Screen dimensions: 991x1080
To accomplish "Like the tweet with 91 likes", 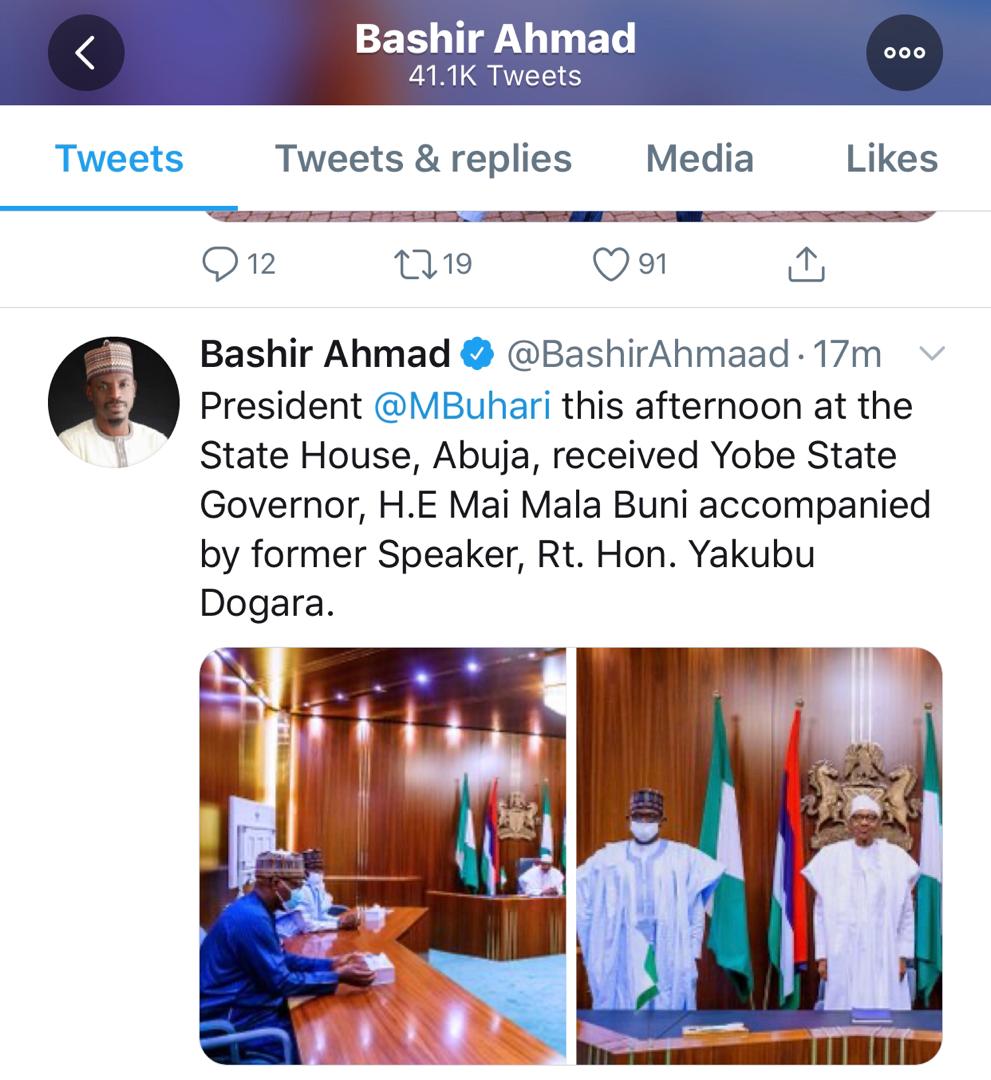I will [x=609, y=264].
